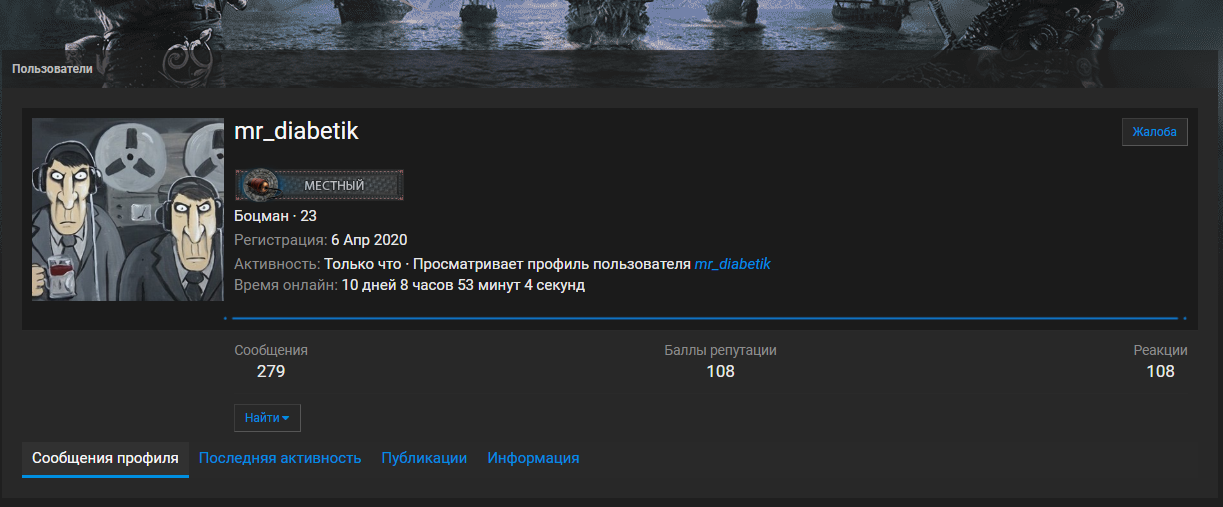Screen dimensions: 1223x507
Task: Open the Пользователи breadcrumb link
Action: (x=52, y=69)
